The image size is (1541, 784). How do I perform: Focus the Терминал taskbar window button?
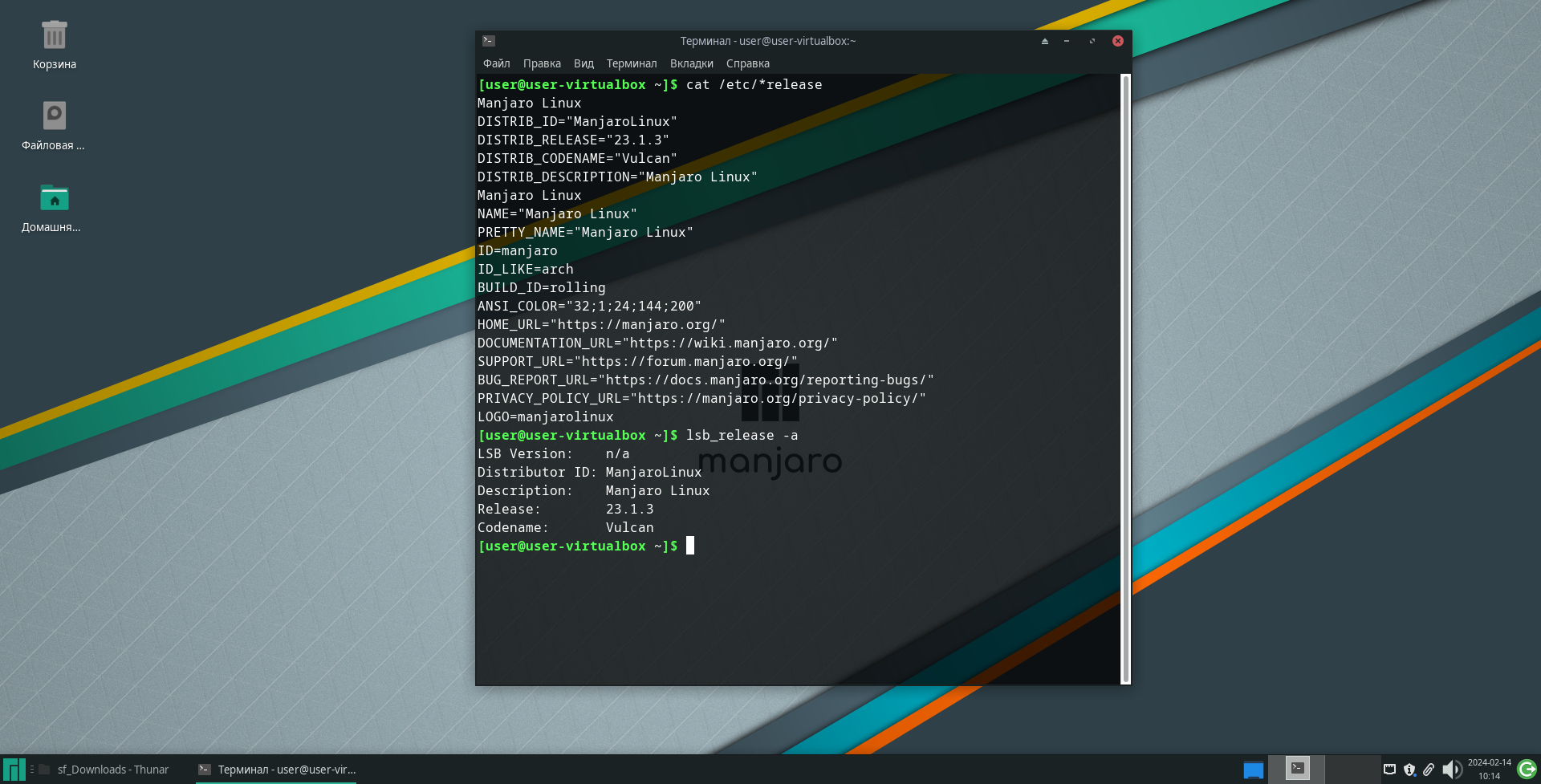(x=277, y=770)
